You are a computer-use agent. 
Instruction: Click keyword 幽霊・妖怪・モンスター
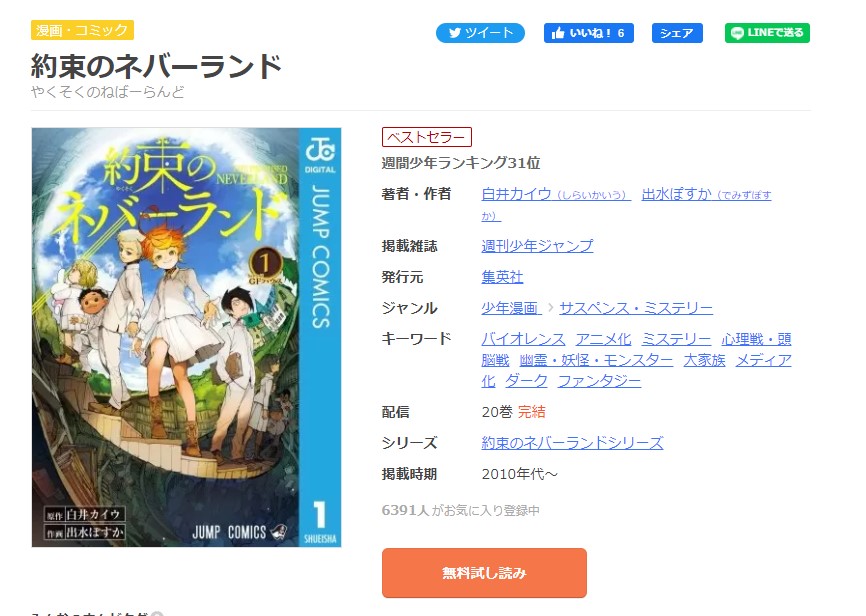pos(596,360)
